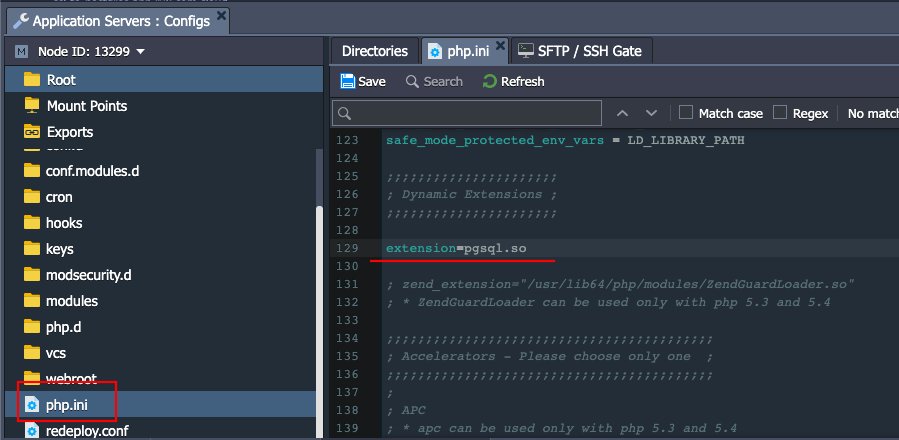Click the gear icon on php.ini tab
Screen dimensions: 899x440
pyautogui.click(x=435, y=51)
